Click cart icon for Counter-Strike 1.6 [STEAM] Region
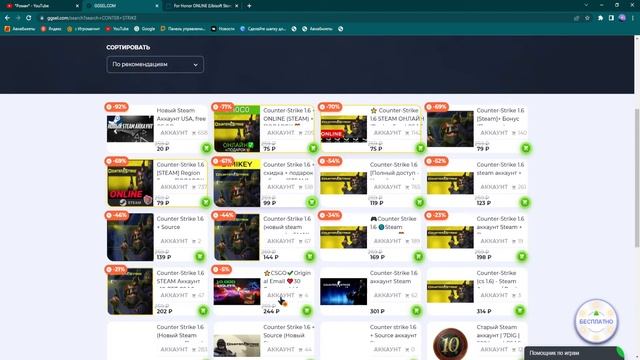640x360 pixels. click(x=206, y=202)
